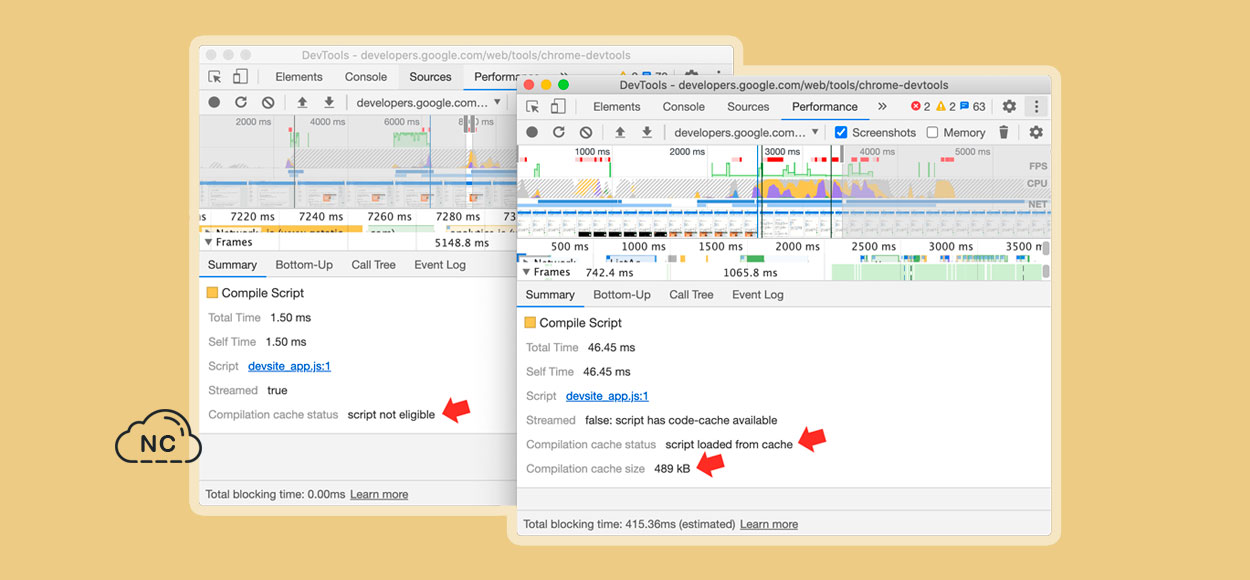
Task: Open the three-dot customize menu in front window
Action: pyautogui.click(x=1036, y=106)
